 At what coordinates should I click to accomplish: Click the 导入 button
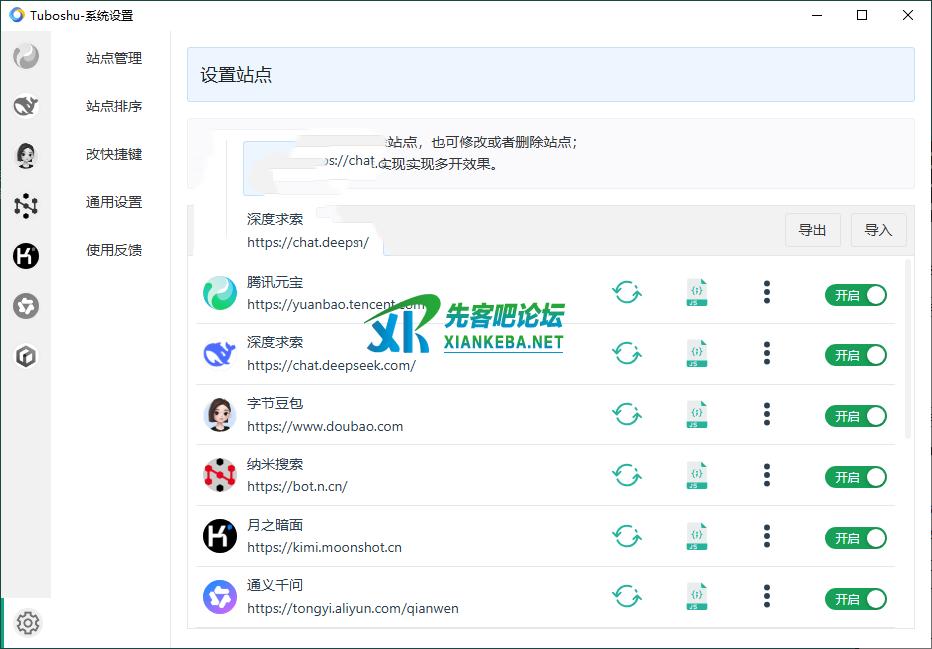[878, 230]
